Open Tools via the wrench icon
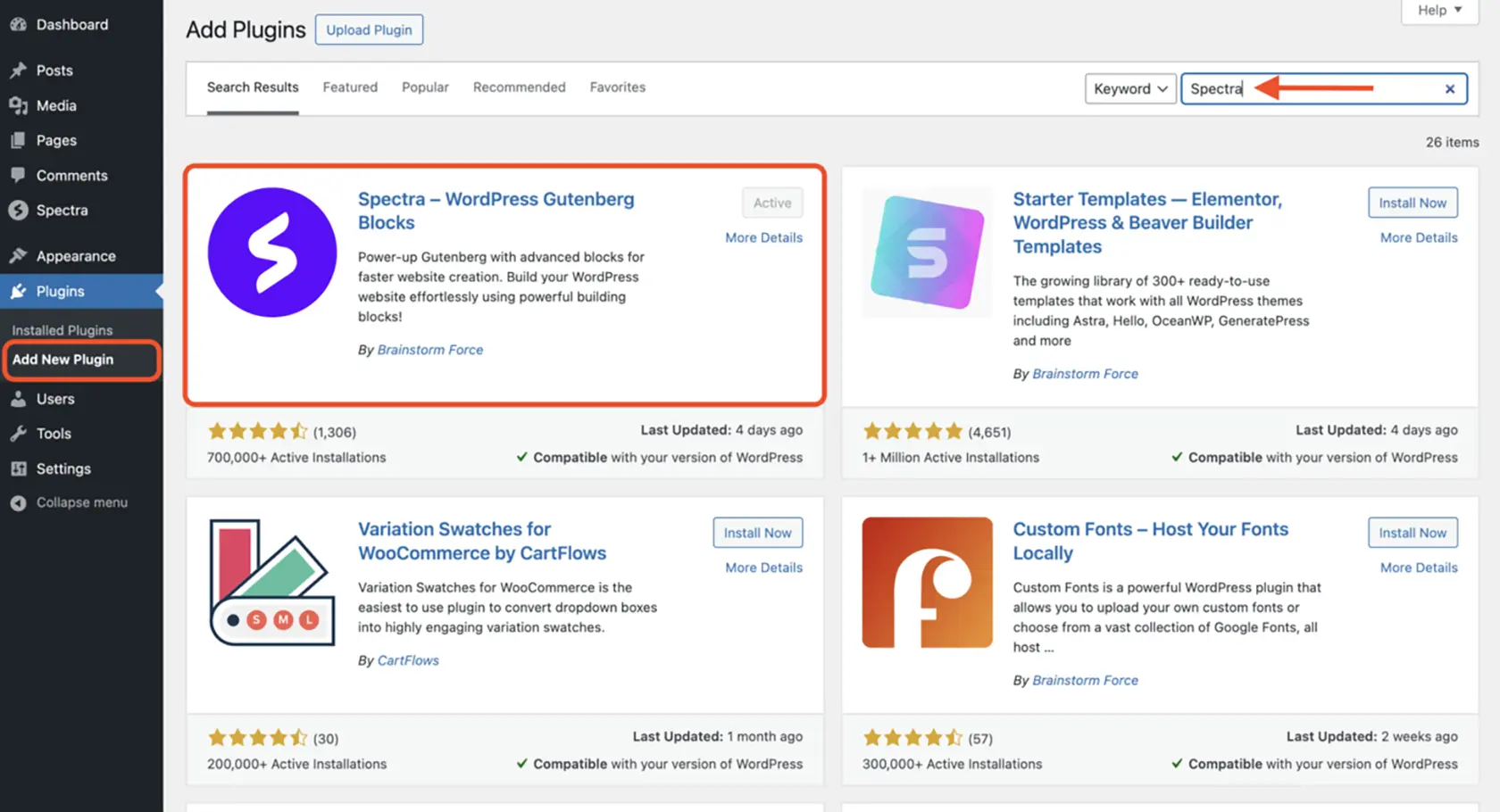This screenshot has height=812, width=1500. [x=18, y=434]
